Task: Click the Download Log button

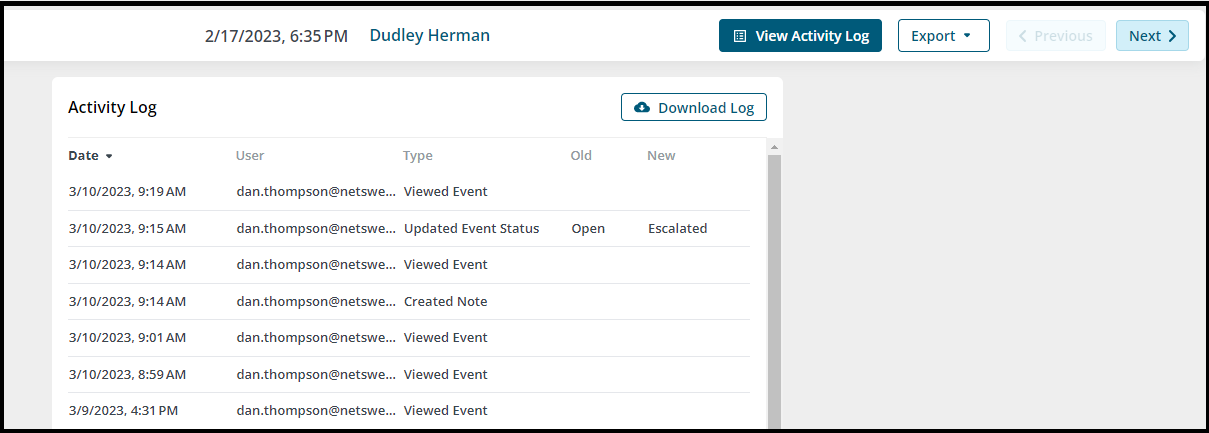Action: click(694, 107)
